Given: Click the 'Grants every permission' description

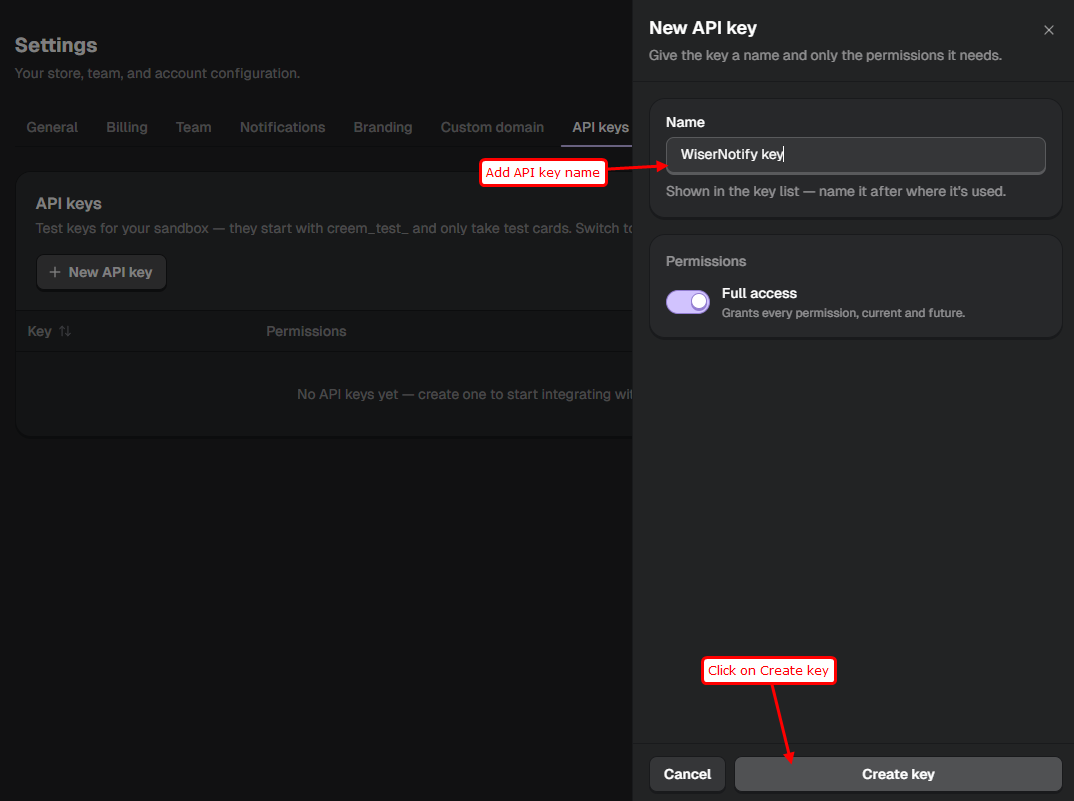Looking at the screenshot, I should tap(842, 313).
